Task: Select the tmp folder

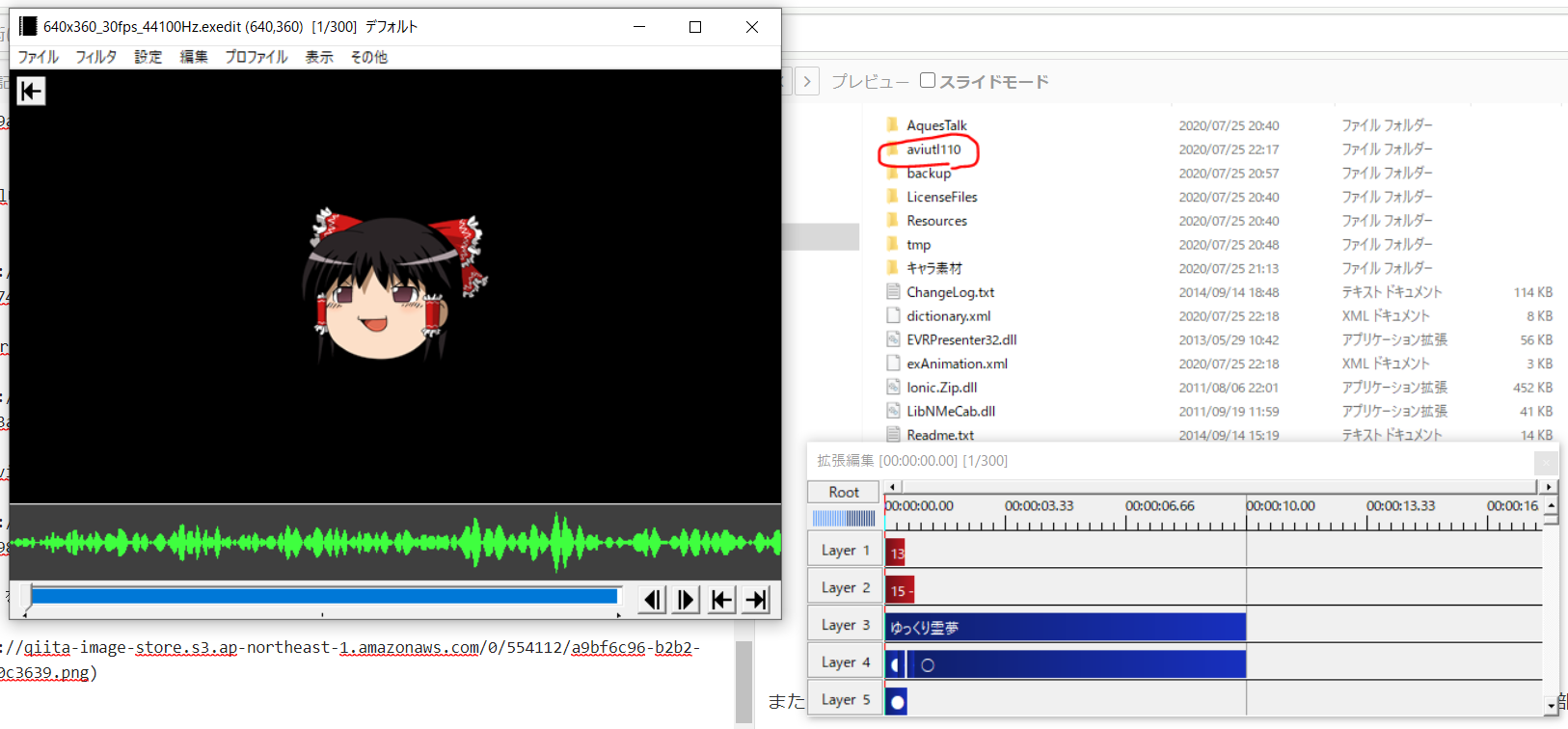Action: (918, 245)
